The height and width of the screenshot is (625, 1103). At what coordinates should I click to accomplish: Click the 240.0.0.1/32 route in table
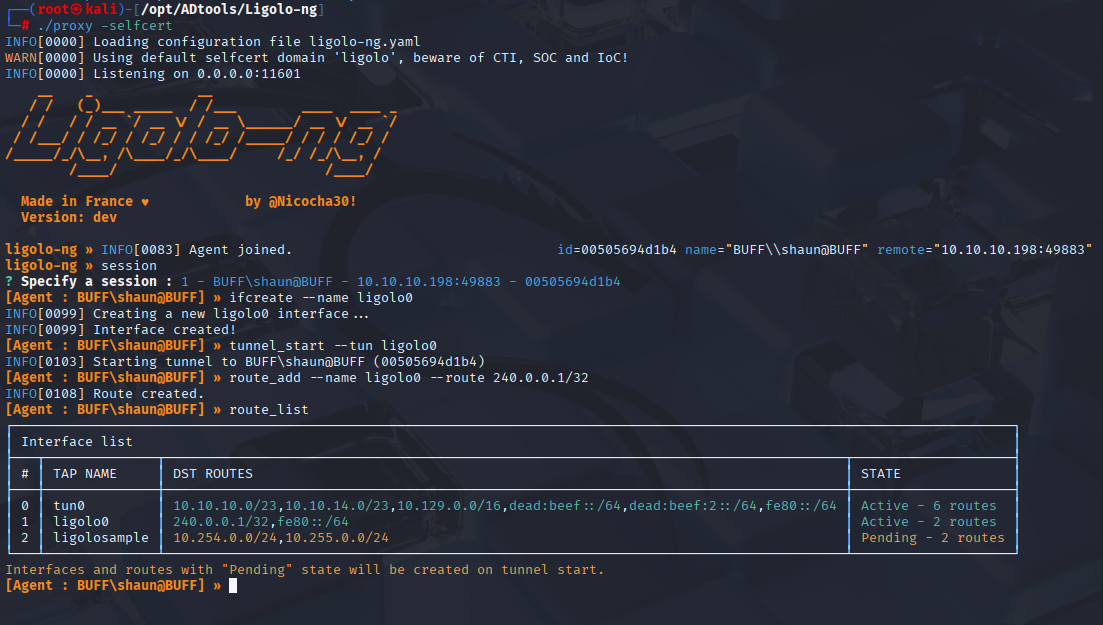[x=221, y=522]
